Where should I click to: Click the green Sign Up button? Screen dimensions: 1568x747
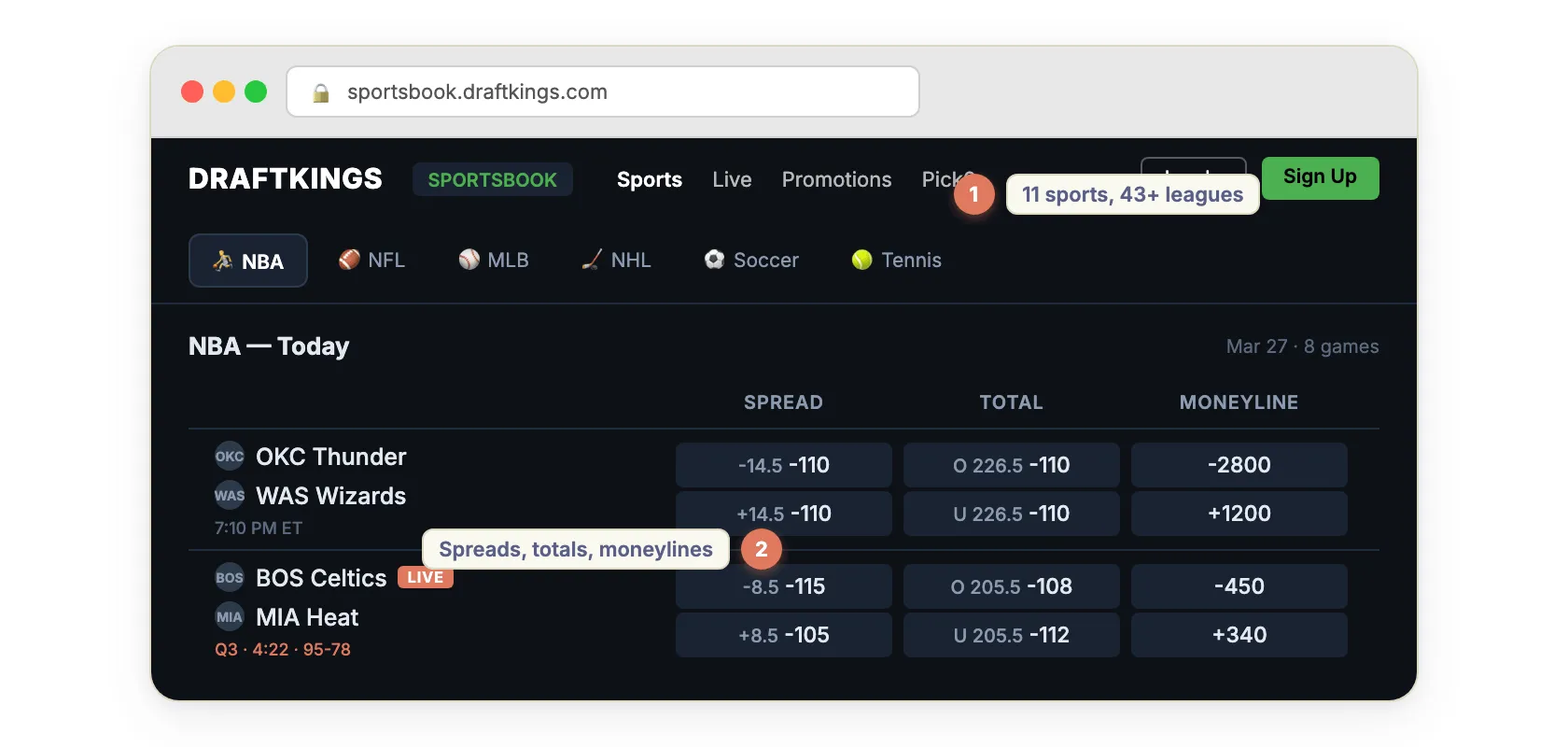[x=1321, y=177]
